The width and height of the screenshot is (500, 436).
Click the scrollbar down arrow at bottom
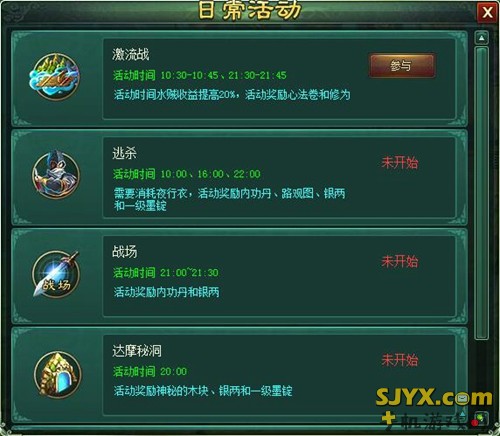pyautogui.click(x=481, y=417)
